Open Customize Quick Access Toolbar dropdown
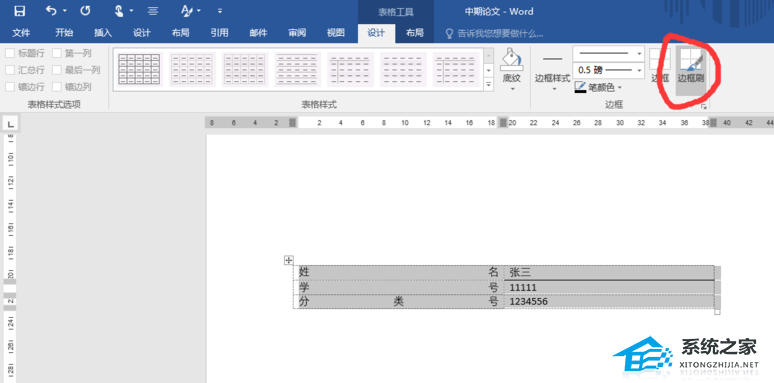 coord(220,10)
